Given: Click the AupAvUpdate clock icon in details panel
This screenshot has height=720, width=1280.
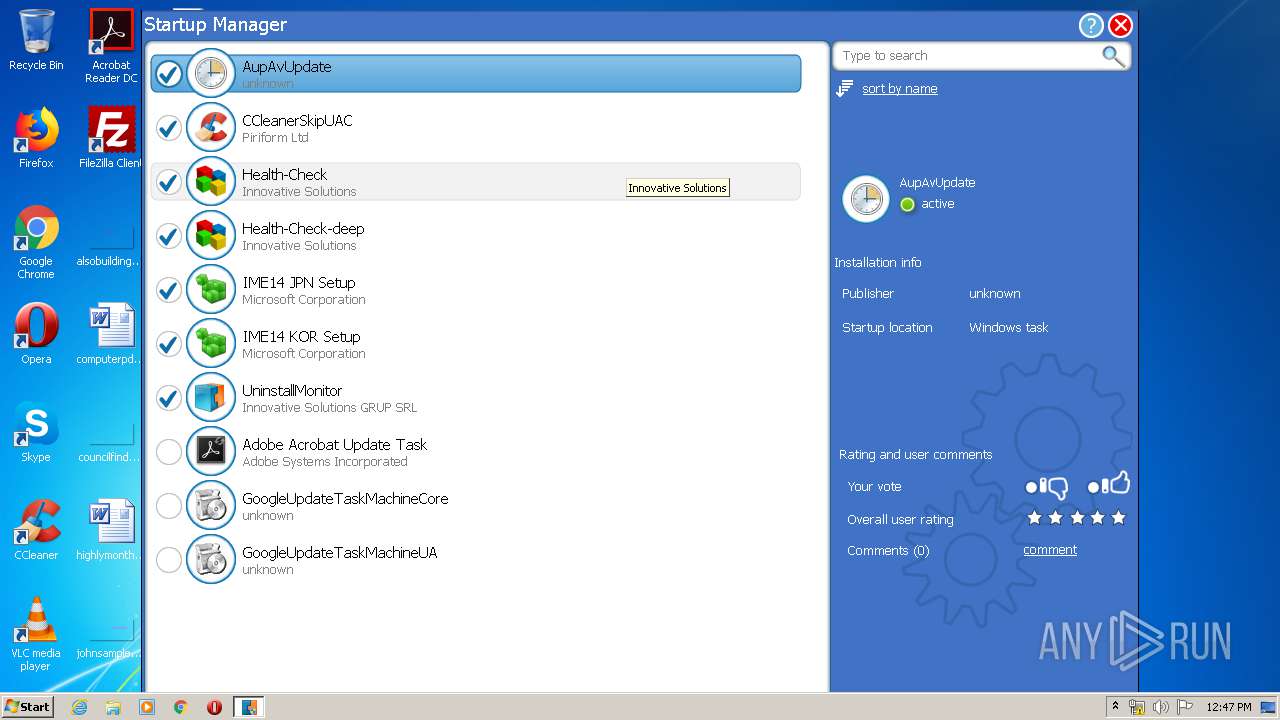Looking at the screenshot, I should 866,199.
